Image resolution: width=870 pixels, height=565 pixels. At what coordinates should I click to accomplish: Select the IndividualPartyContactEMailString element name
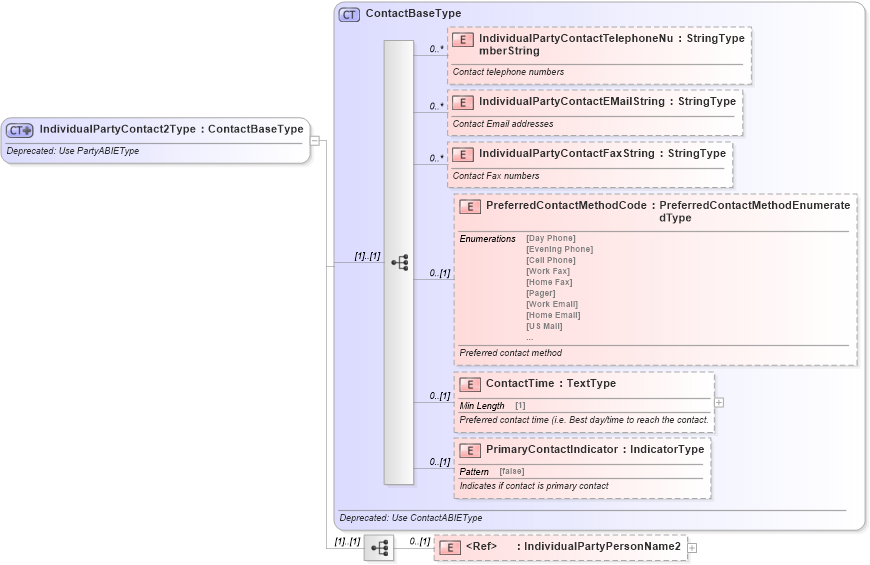571,102
